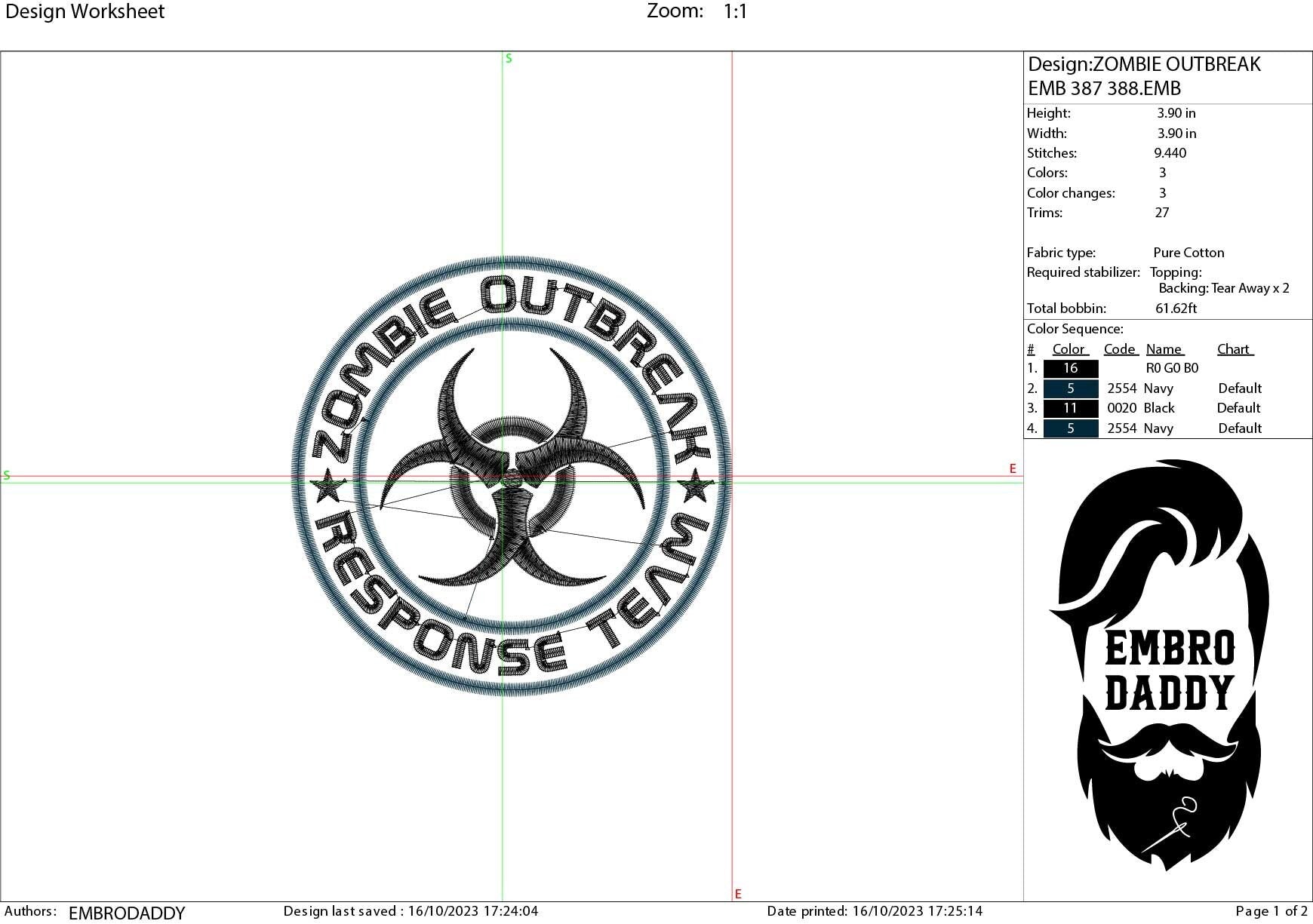
Task: Click the 'Required stabilizer:' label
Action: pyautogui.click(x=1083, y=272)
